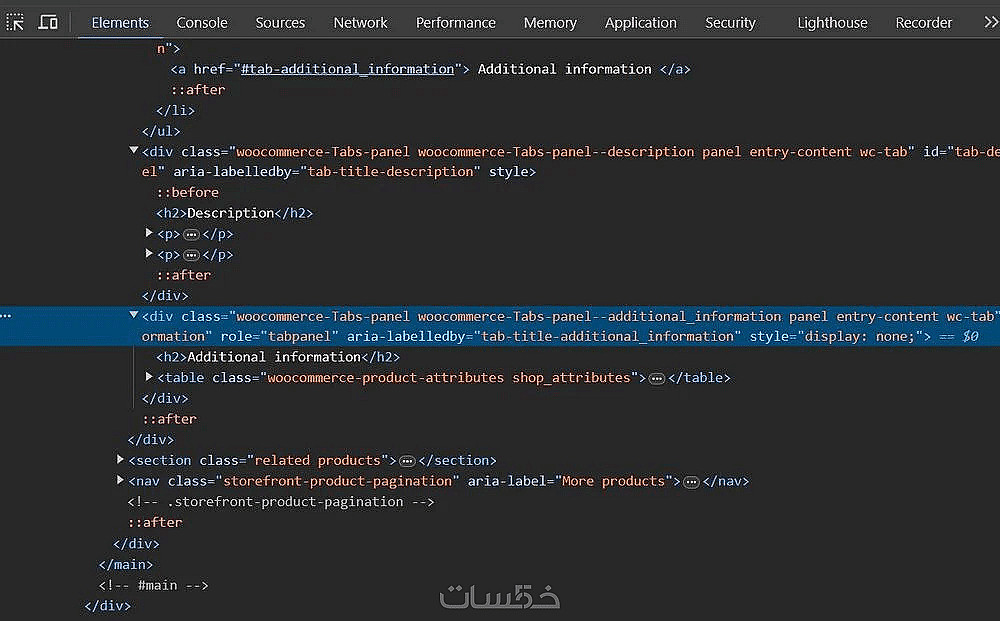Select the h2 Description line
1000x621 pixels.
click(235, 213)
